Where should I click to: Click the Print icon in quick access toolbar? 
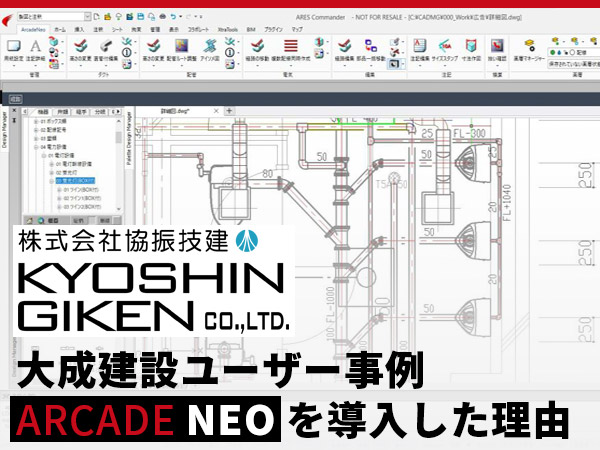(x=163, y=17)
